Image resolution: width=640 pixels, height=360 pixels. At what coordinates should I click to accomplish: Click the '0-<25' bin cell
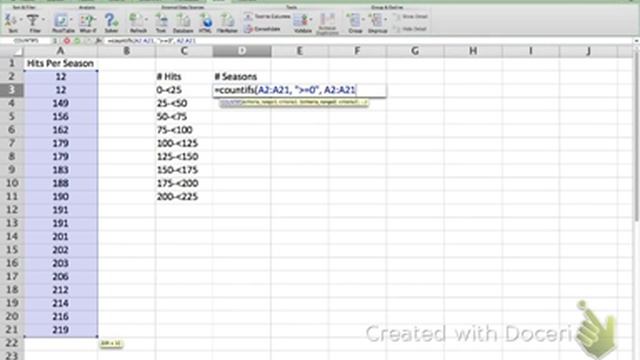[x=184, y=90]
